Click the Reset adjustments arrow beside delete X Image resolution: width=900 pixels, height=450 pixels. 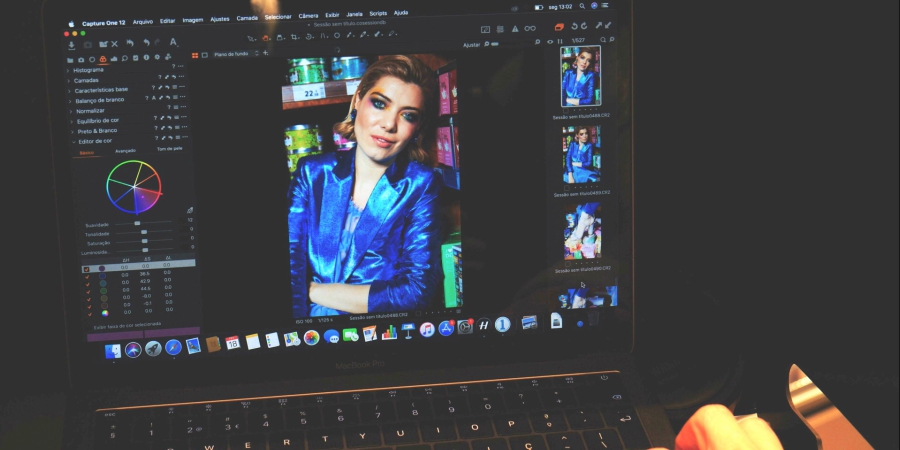point(130,43)
